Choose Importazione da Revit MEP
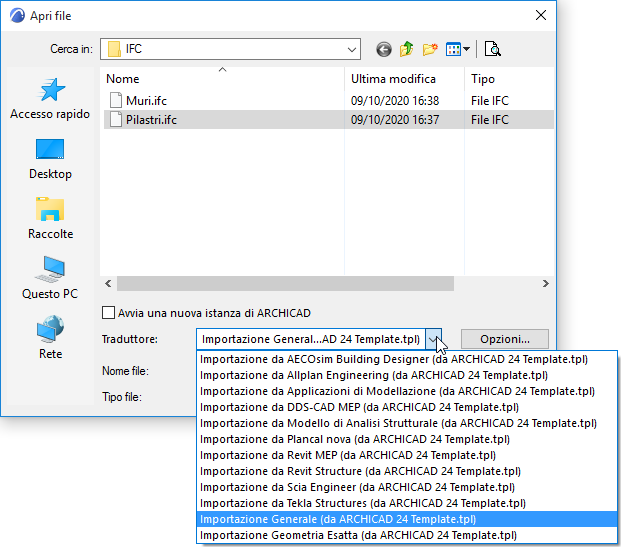621x547 pixels. 407,455
